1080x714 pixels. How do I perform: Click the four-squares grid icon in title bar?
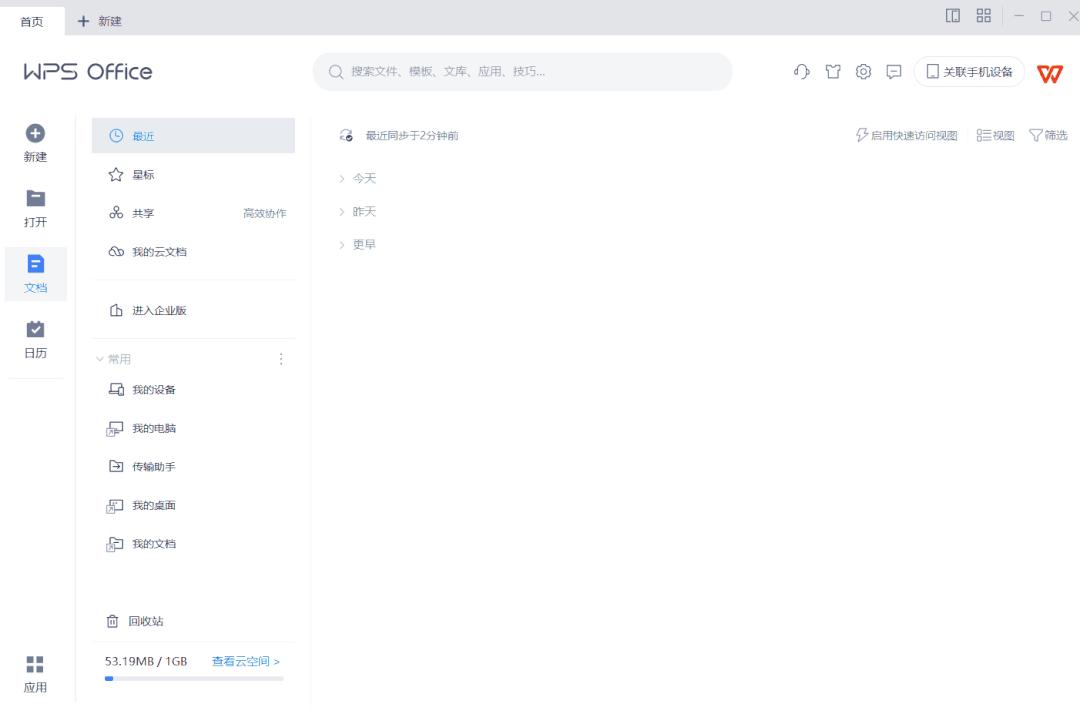click(x=984, y=16)
